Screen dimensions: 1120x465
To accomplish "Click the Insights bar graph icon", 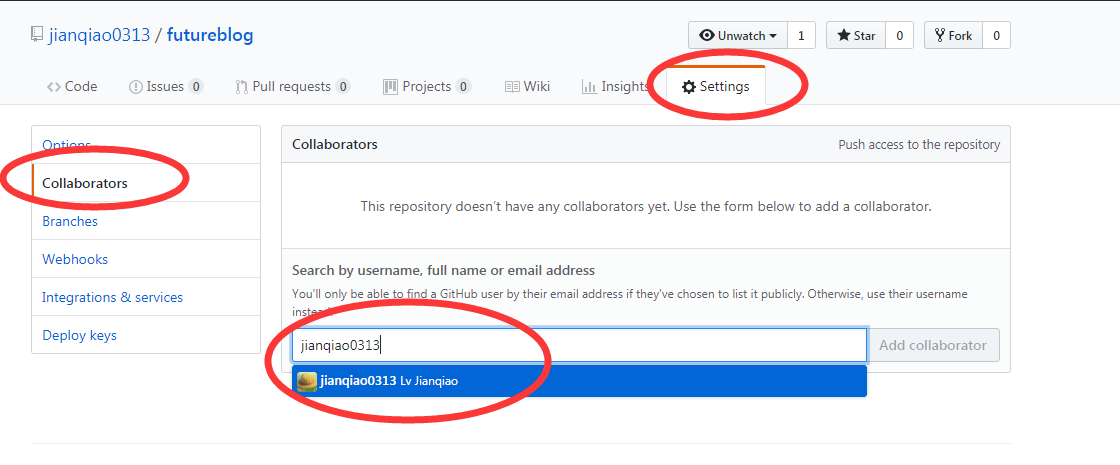I will (589, 87).
